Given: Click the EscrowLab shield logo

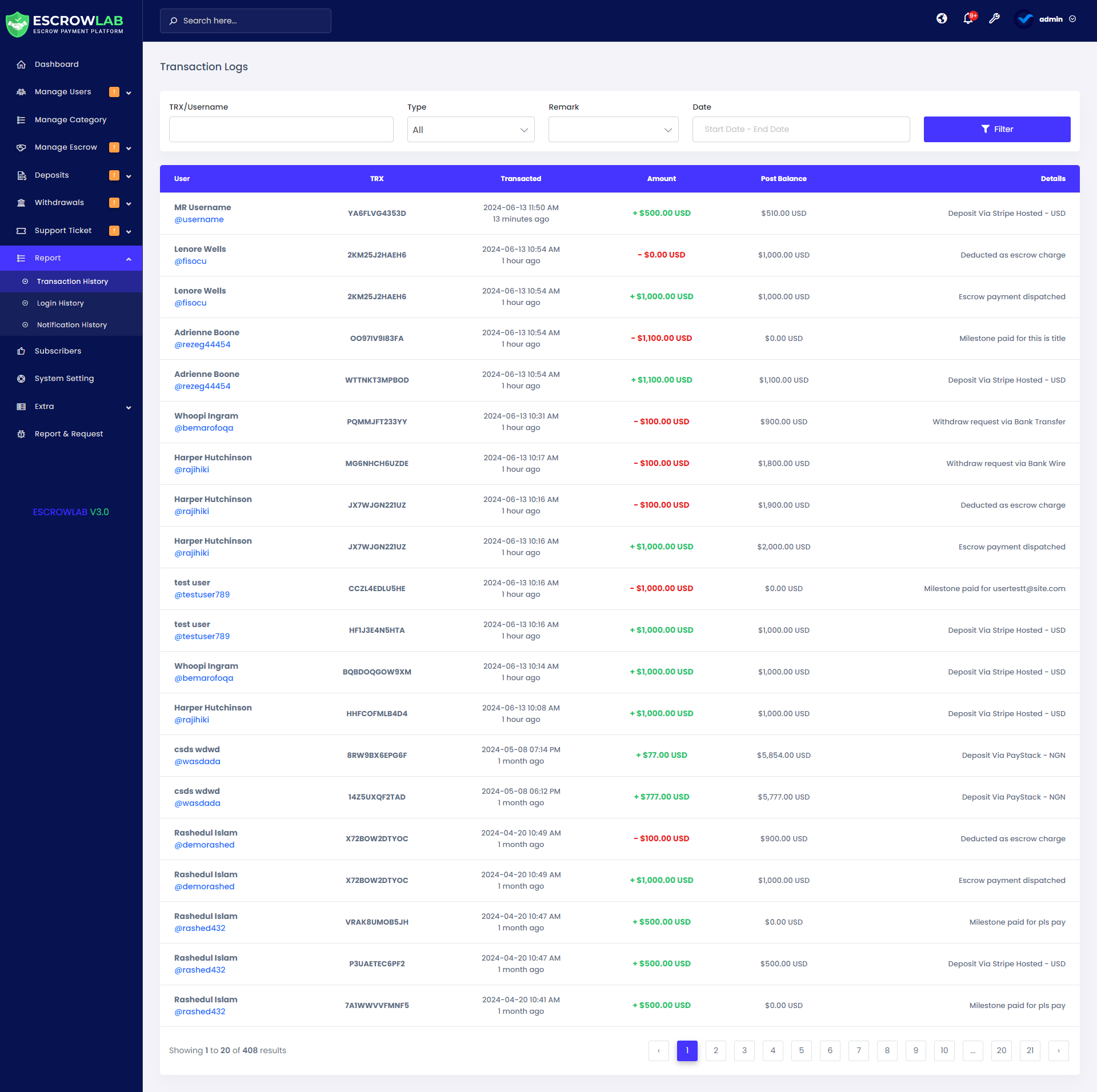Looking at the screenshot, I should point(17,24).
